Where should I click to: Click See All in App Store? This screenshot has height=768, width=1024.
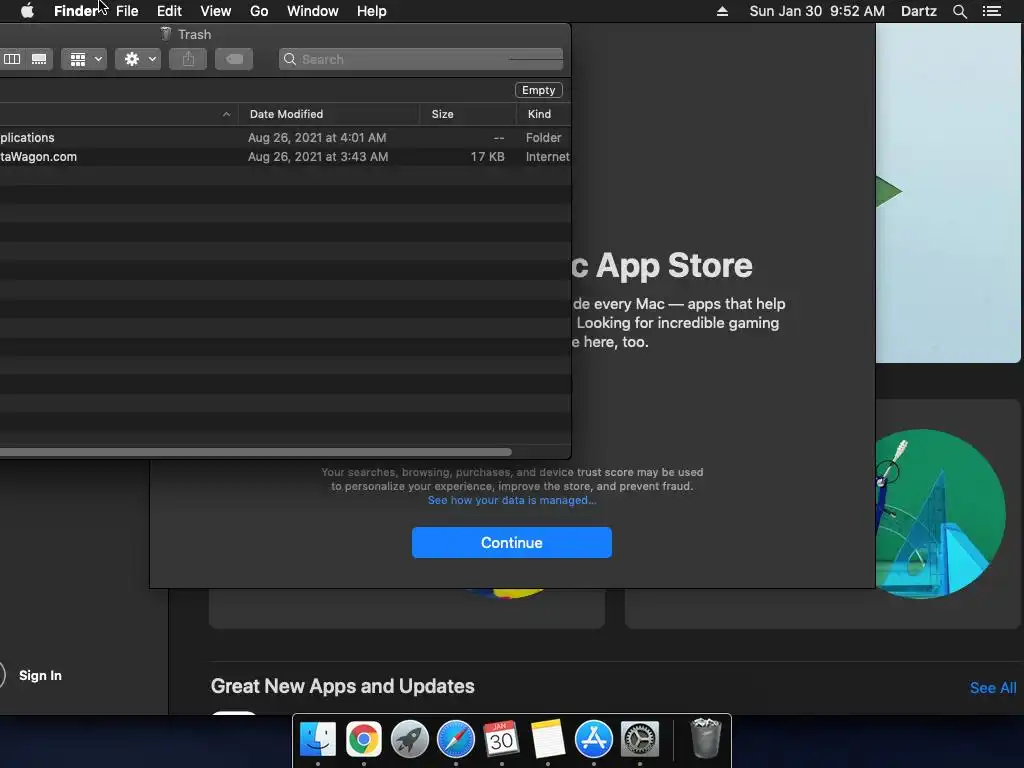pyautogui.click(x=993, y=688)
